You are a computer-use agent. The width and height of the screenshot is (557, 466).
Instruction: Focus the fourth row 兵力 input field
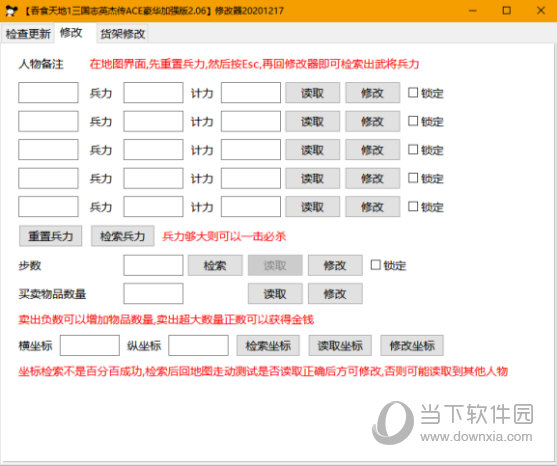tap(153, 178)
